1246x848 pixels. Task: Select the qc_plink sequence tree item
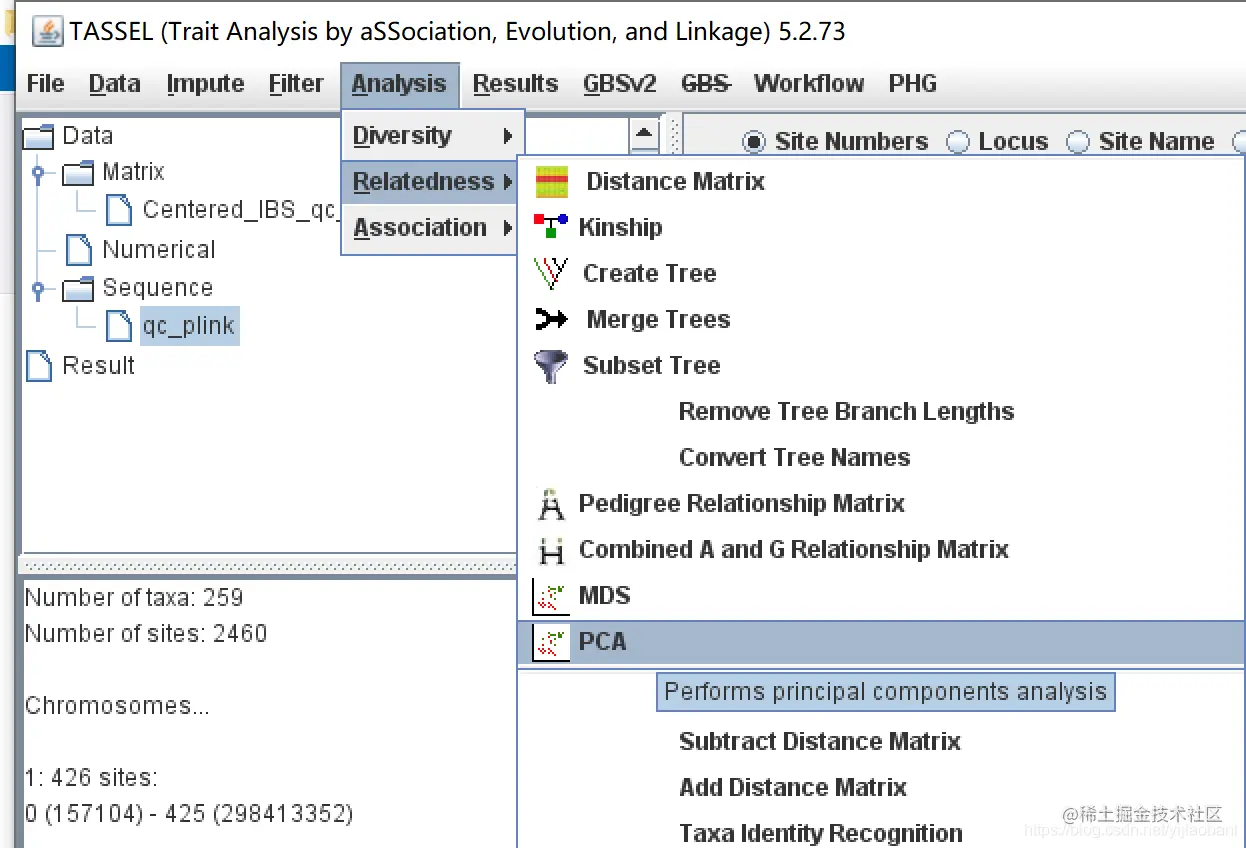tap(189, 326)
